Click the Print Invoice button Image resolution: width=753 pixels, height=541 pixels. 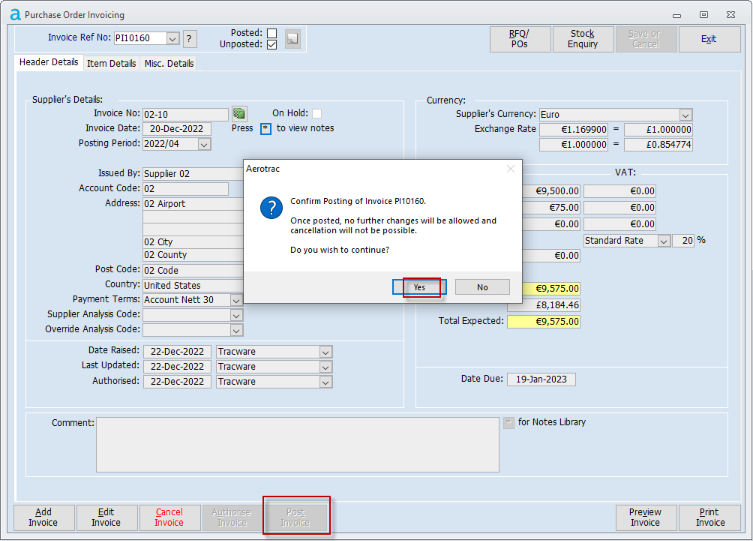click(709, 517)
